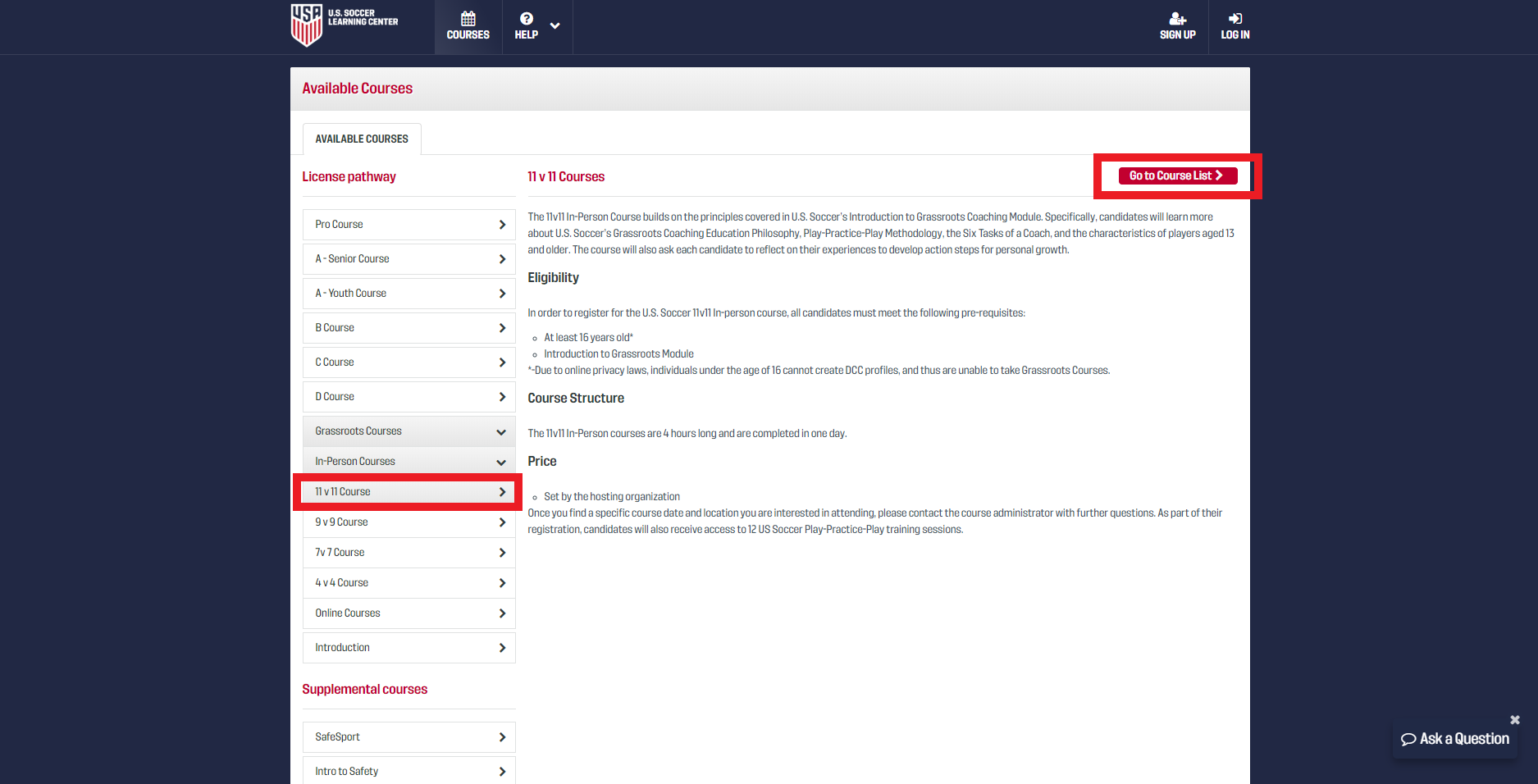The width and height of the screenshot is (1538, 784).
Task: Select the 7v 7 Course item
Action: pos(409,553)
